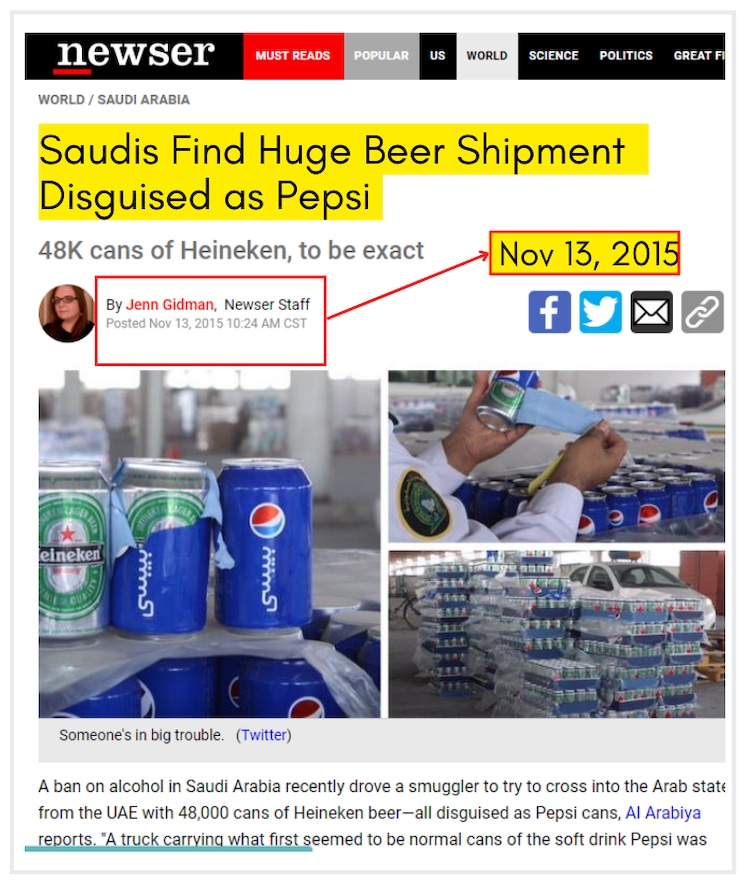The width and height of the screenshot is (750, 888).
Task: Select the World tab
Action: pyautogui.click(x=487, y=56)
